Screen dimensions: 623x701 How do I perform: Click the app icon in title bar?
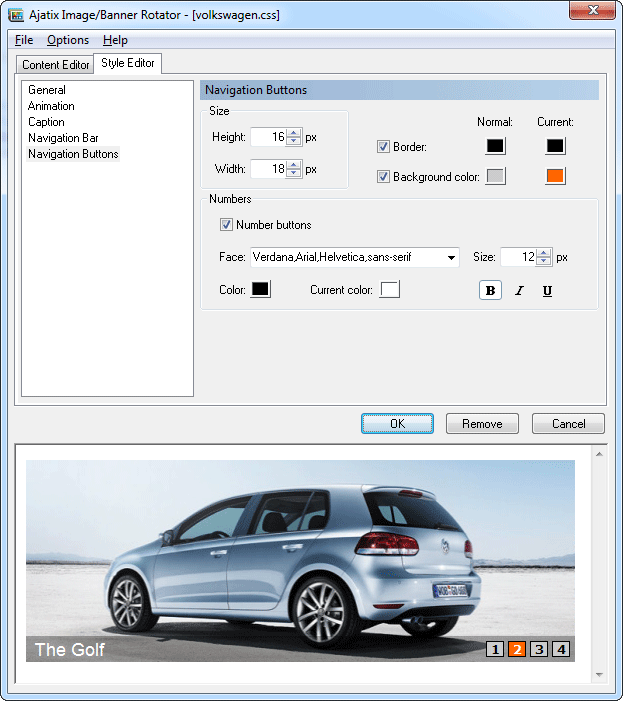coord(16,15)
